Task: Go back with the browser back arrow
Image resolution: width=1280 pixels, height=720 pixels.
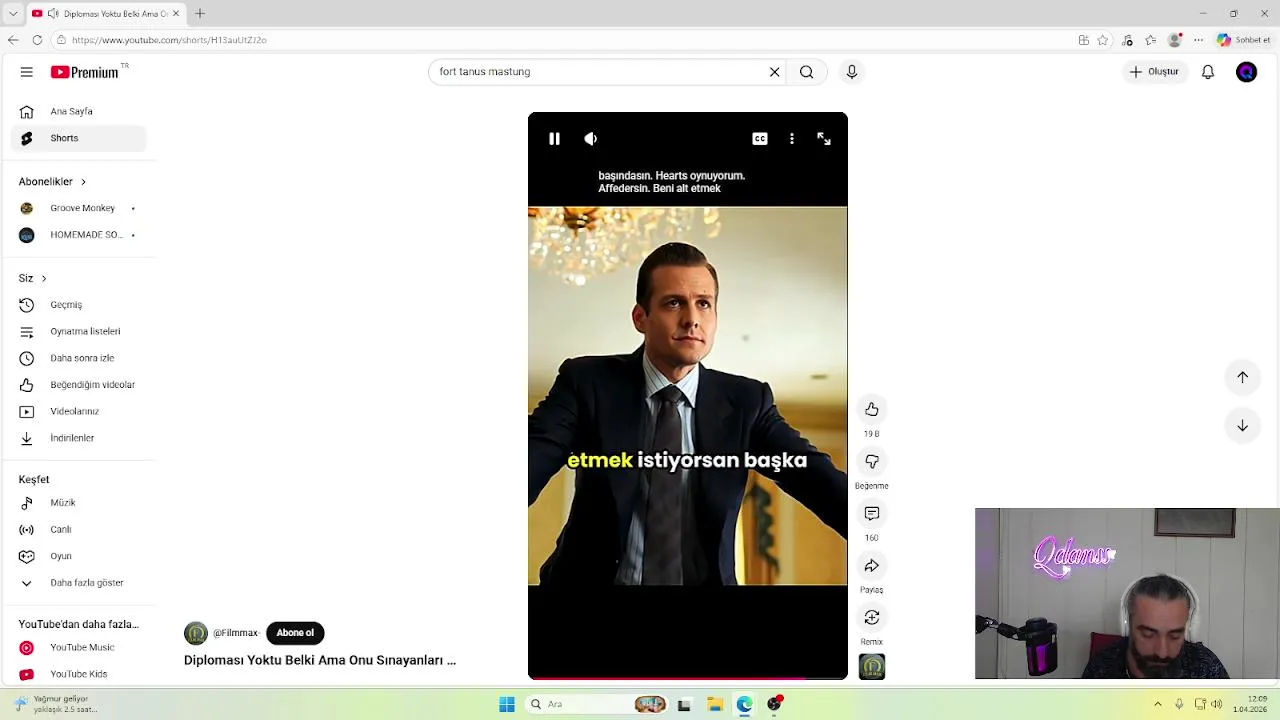Action: click(13, 40)
